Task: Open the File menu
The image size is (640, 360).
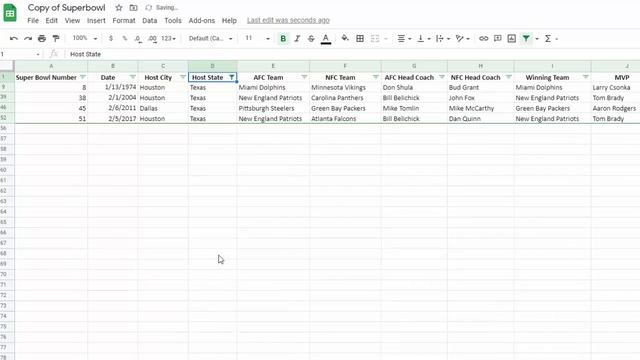Action: click(33, 20)
